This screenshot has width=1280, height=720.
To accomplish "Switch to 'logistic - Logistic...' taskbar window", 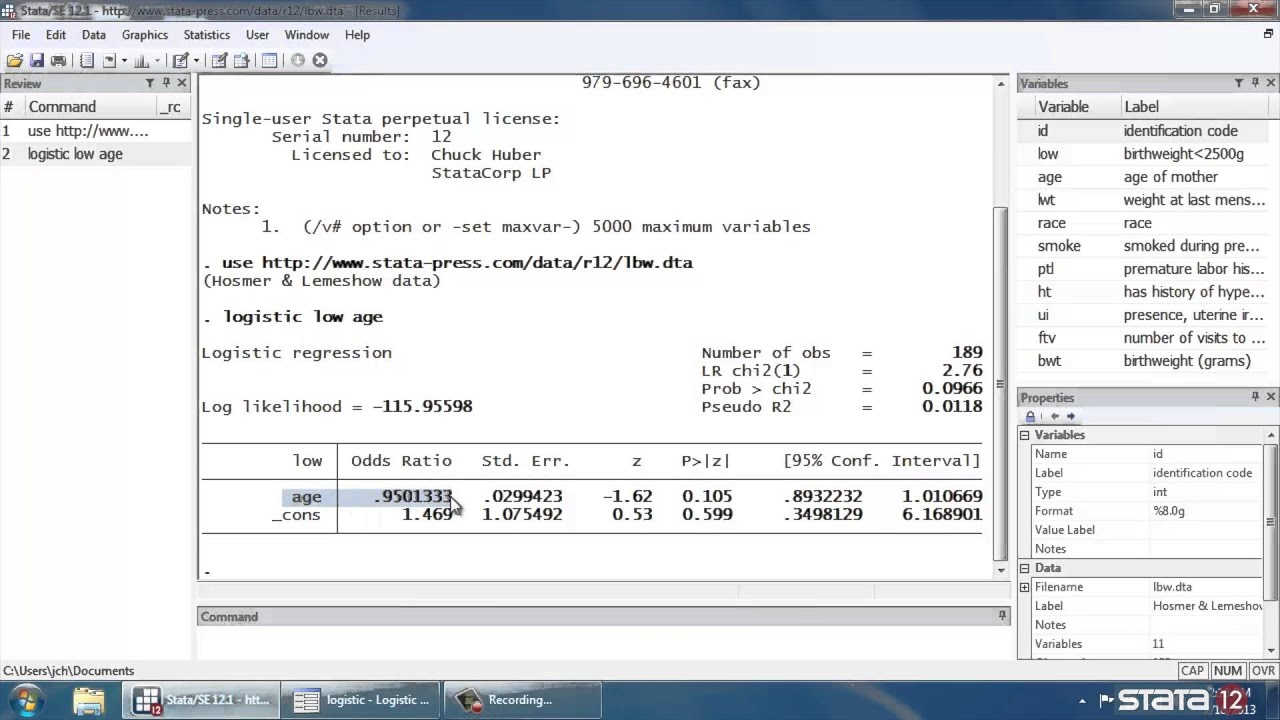I will [x=361, y=700].
